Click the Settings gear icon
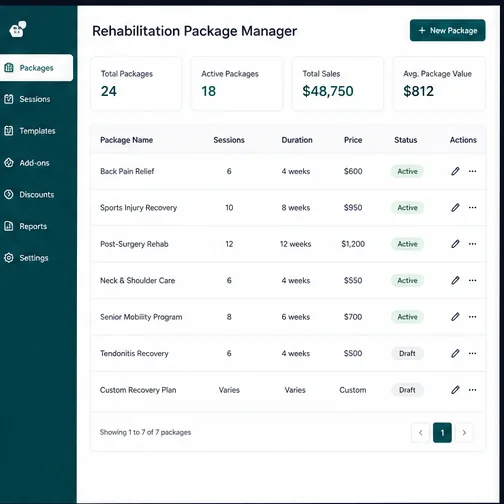504x504 pixels. click(9, 258)
